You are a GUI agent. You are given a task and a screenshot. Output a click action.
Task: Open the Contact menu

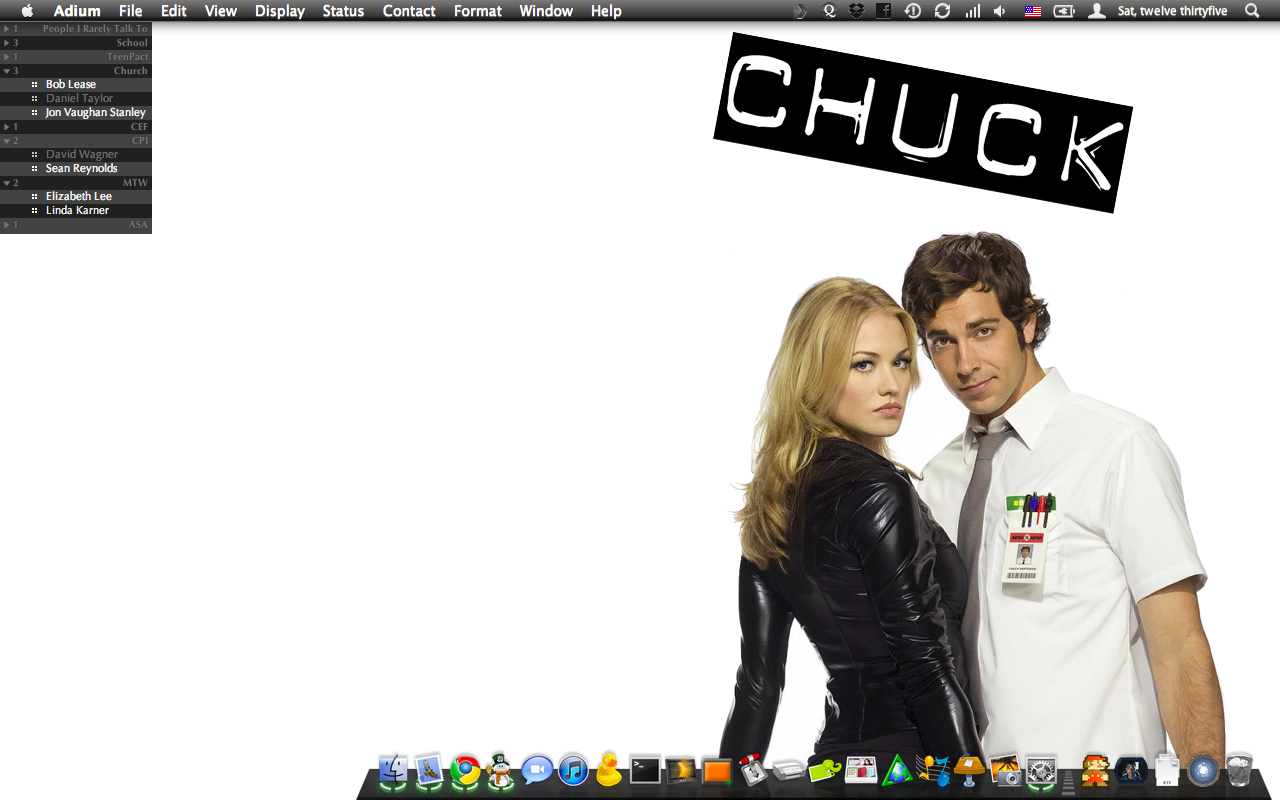(x=409, y=11)
